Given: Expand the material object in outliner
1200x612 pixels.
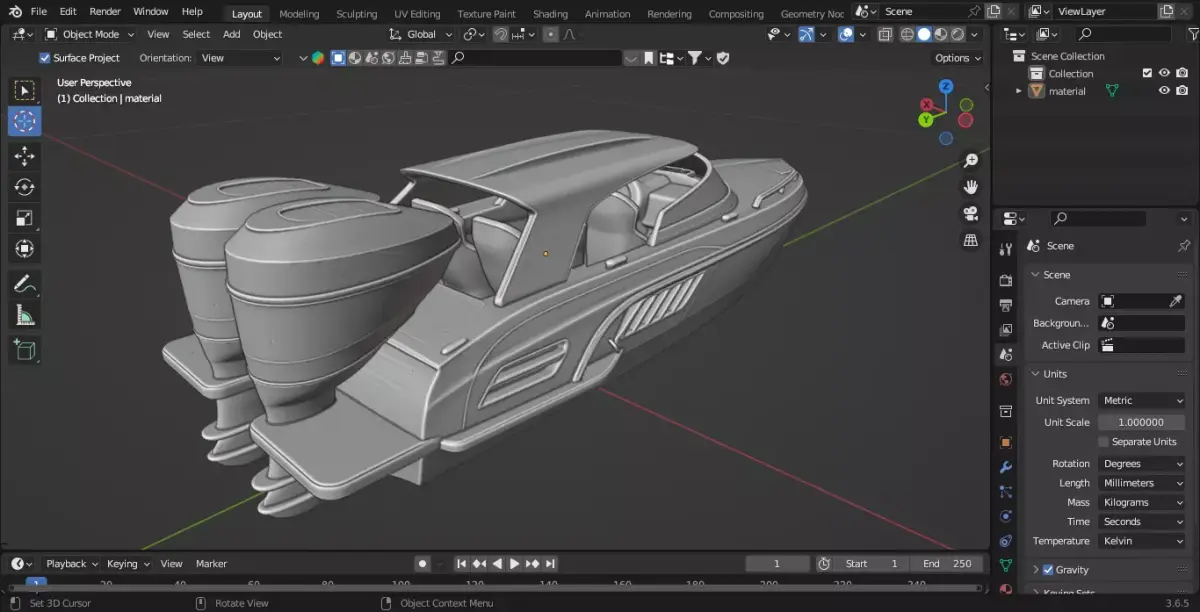Looking at the screenshot, I should click(x=1019, y=90).
